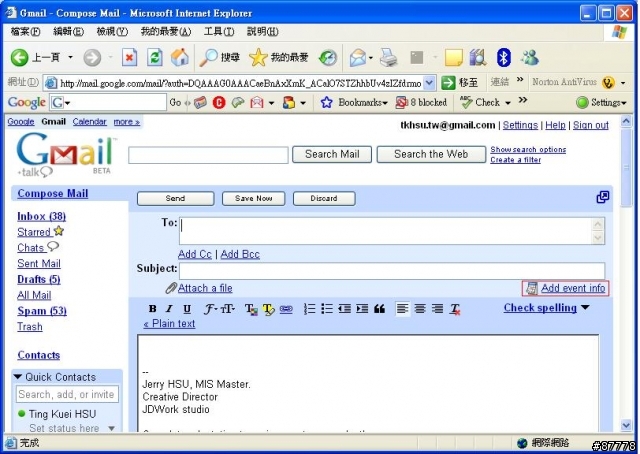This screenshot has width=640, height=454.
Task: Click in the To recipients field
Action: pyautogui.click(x=386, y=231)
